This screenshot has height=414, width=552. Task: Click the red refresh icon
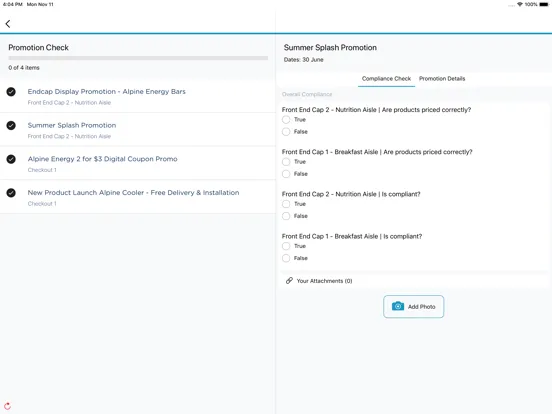[7, 406]
